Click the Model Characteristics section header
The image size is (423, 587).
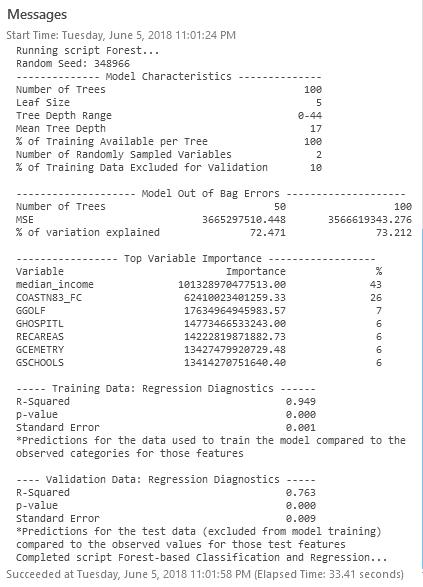168,76
